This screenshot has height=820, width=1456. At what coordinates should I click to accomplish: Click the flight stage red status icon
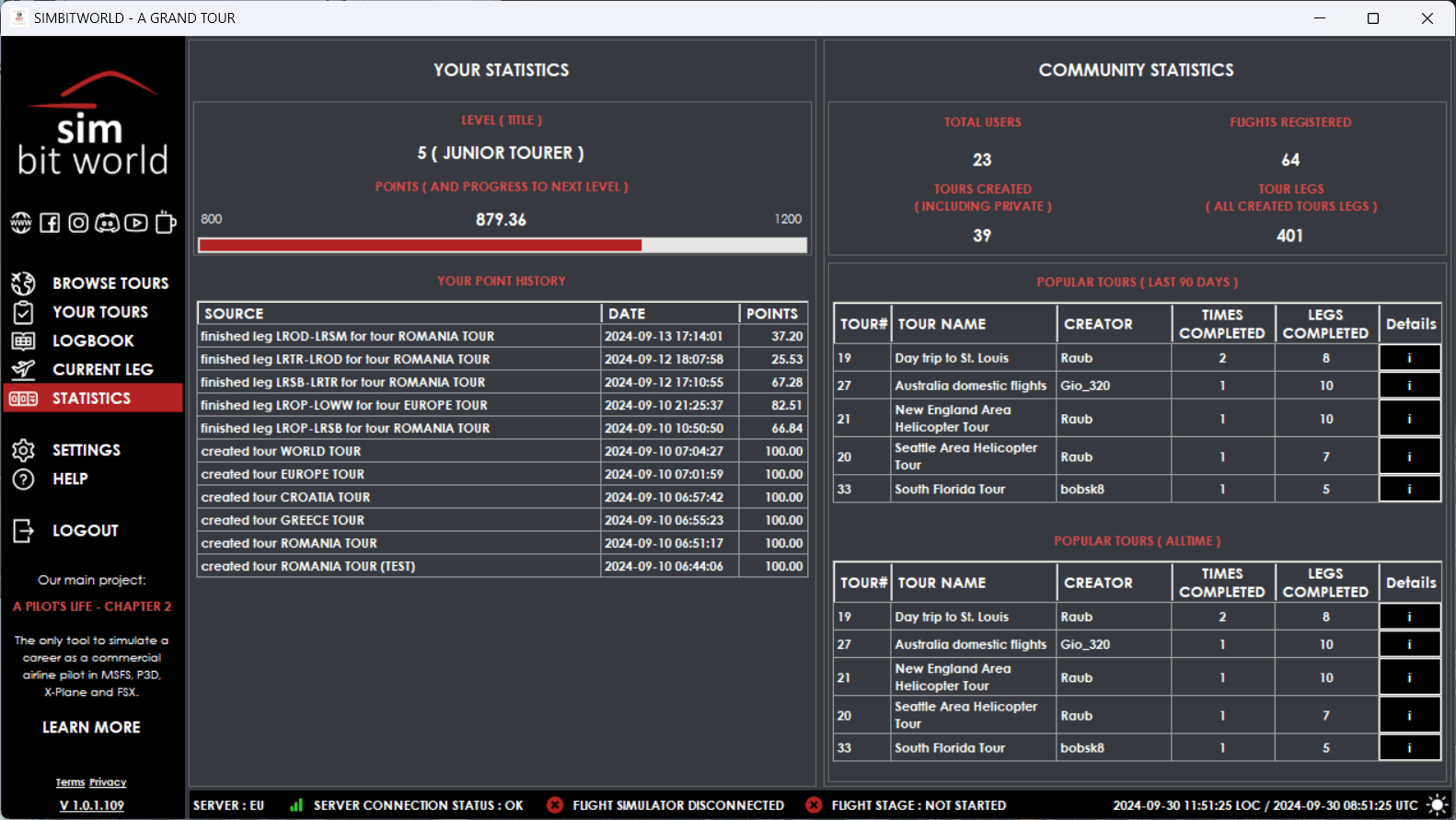point(814,805)
